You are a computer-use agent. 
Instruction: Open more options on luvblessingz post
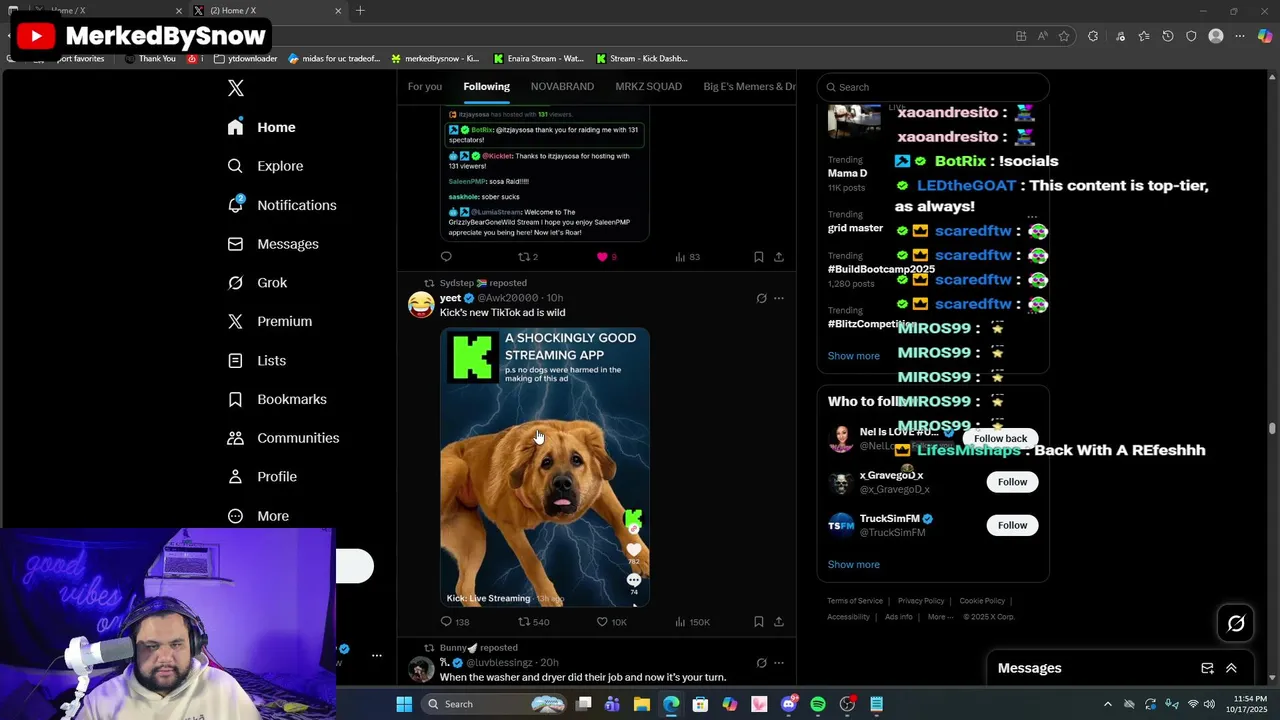point(779,662)
